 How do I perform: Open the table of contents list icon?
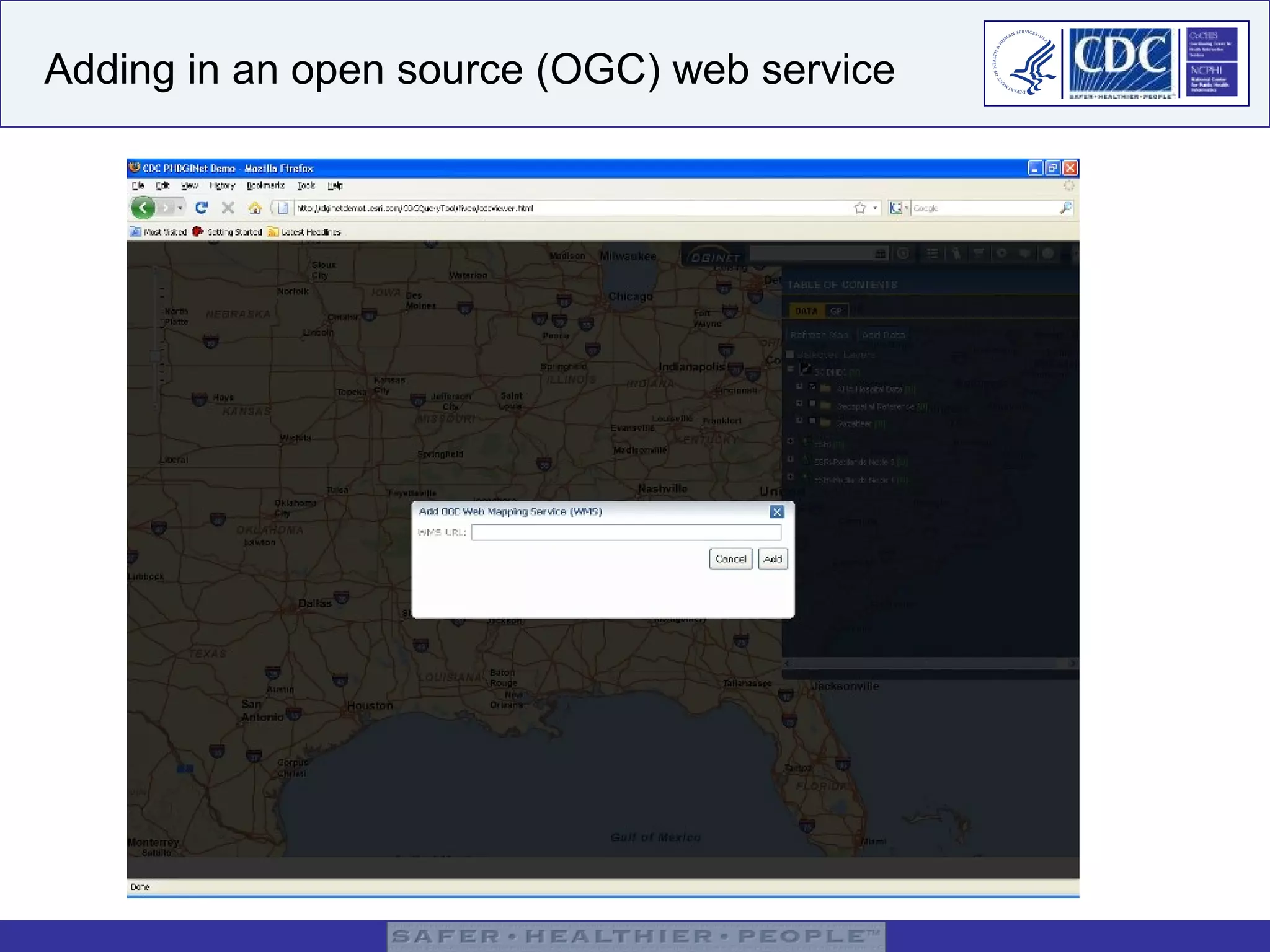click(x=932, y=253)
